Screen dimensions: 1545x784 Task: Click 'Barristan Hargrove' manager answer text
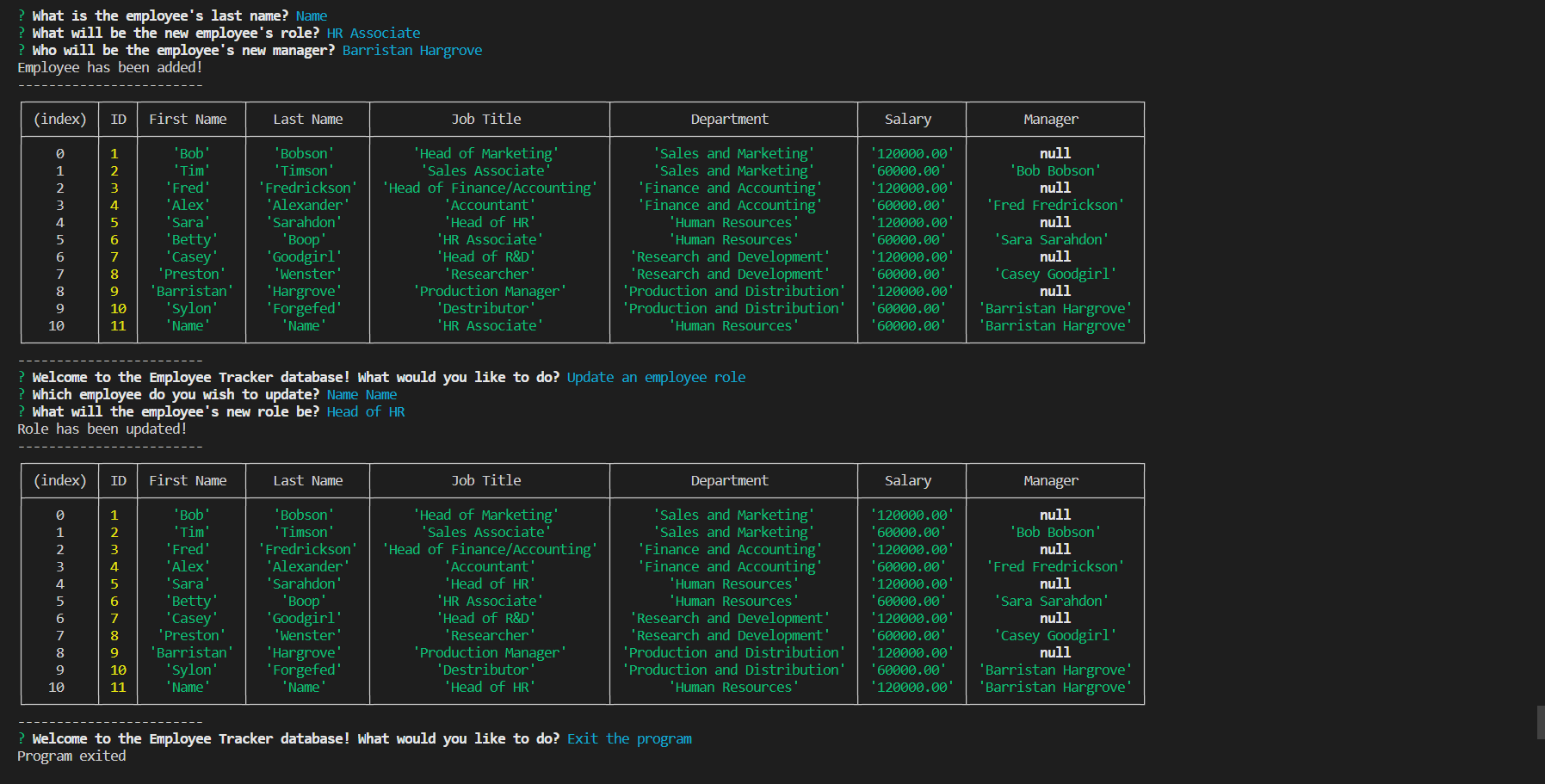pos(411,50)
